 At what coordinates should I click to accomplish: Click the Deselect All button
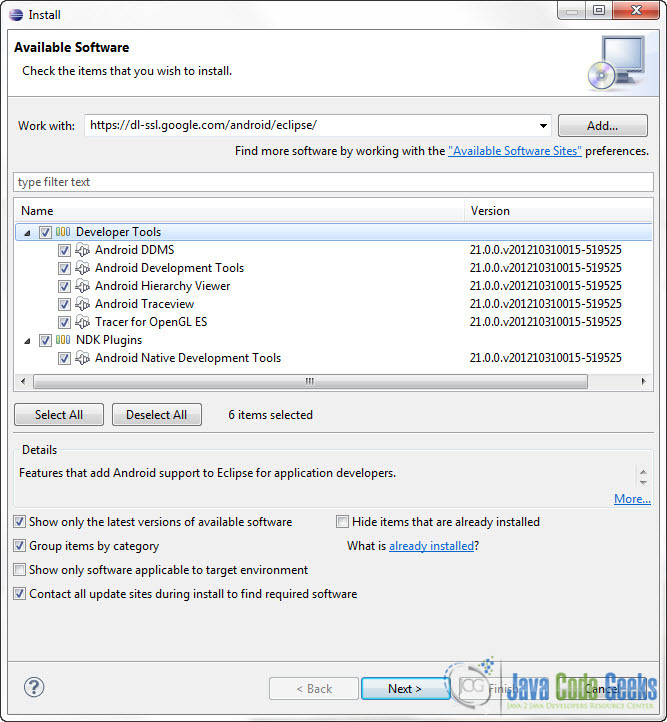[x=157, y=415]
